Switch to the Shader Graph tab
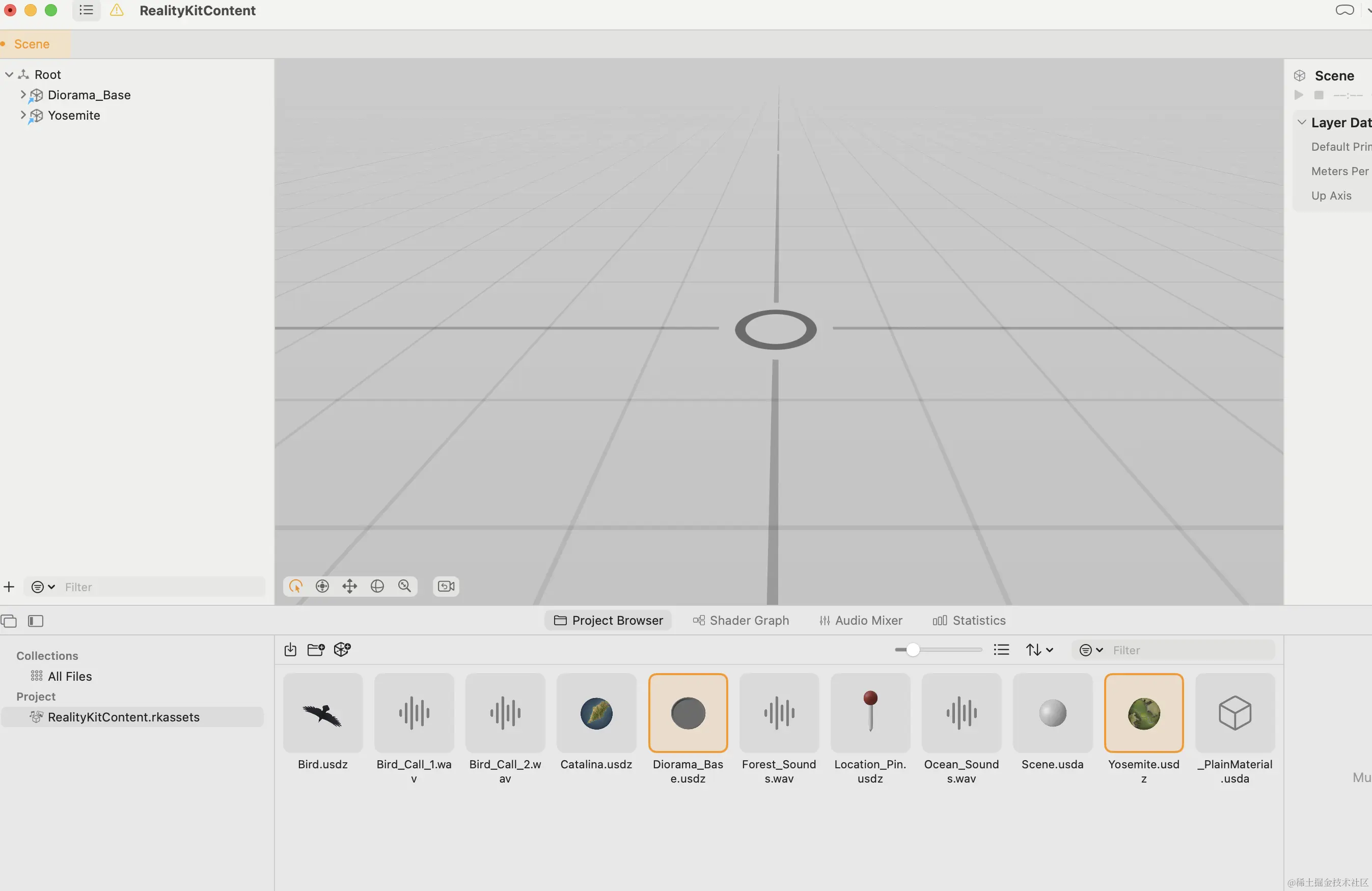This screenshot has width=1372, height=891. click(741, 620)
